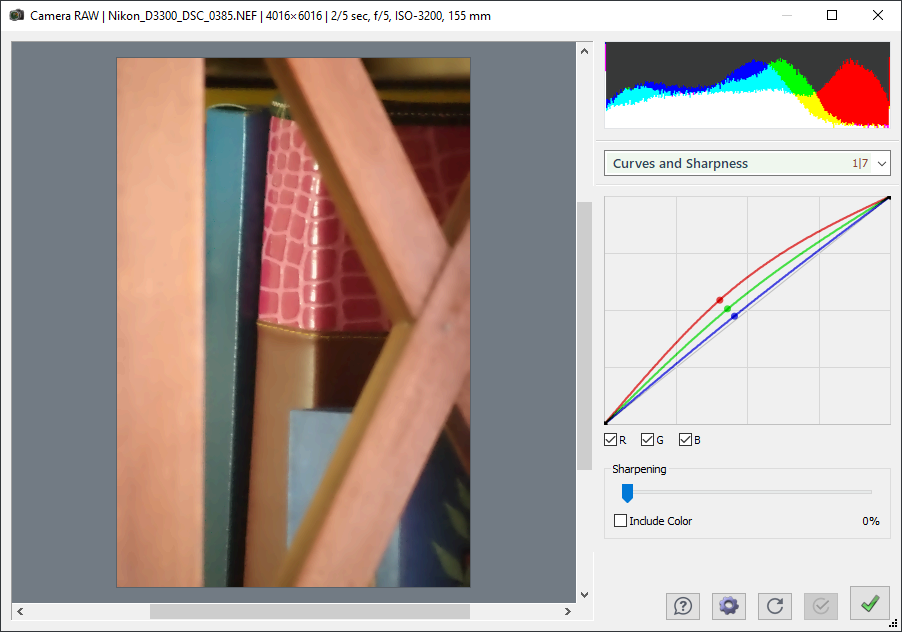Click the preview's scroll right arrow
Viewport: 902px width, 632px height.
(x=569, y=611)
